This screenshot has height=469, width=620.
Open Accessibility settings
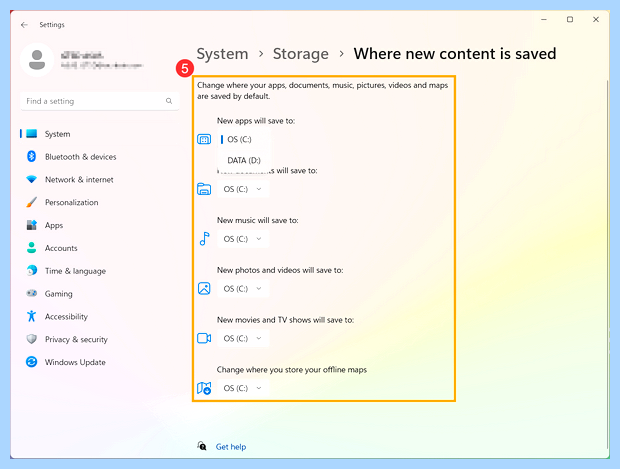(x=99, y=317)
